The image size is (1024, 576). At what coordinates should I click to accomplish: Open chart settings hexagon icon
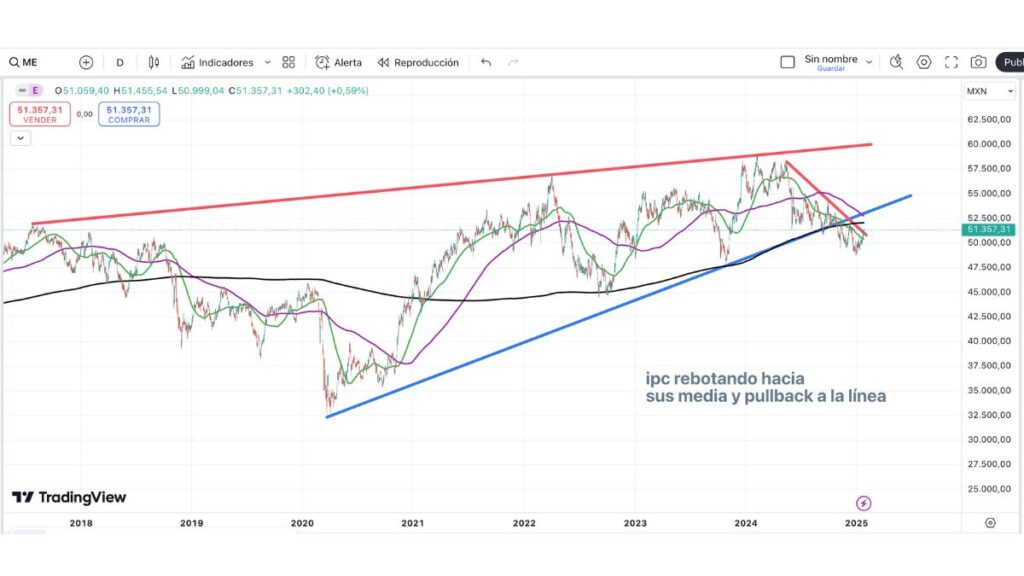[x=924, y=62]
